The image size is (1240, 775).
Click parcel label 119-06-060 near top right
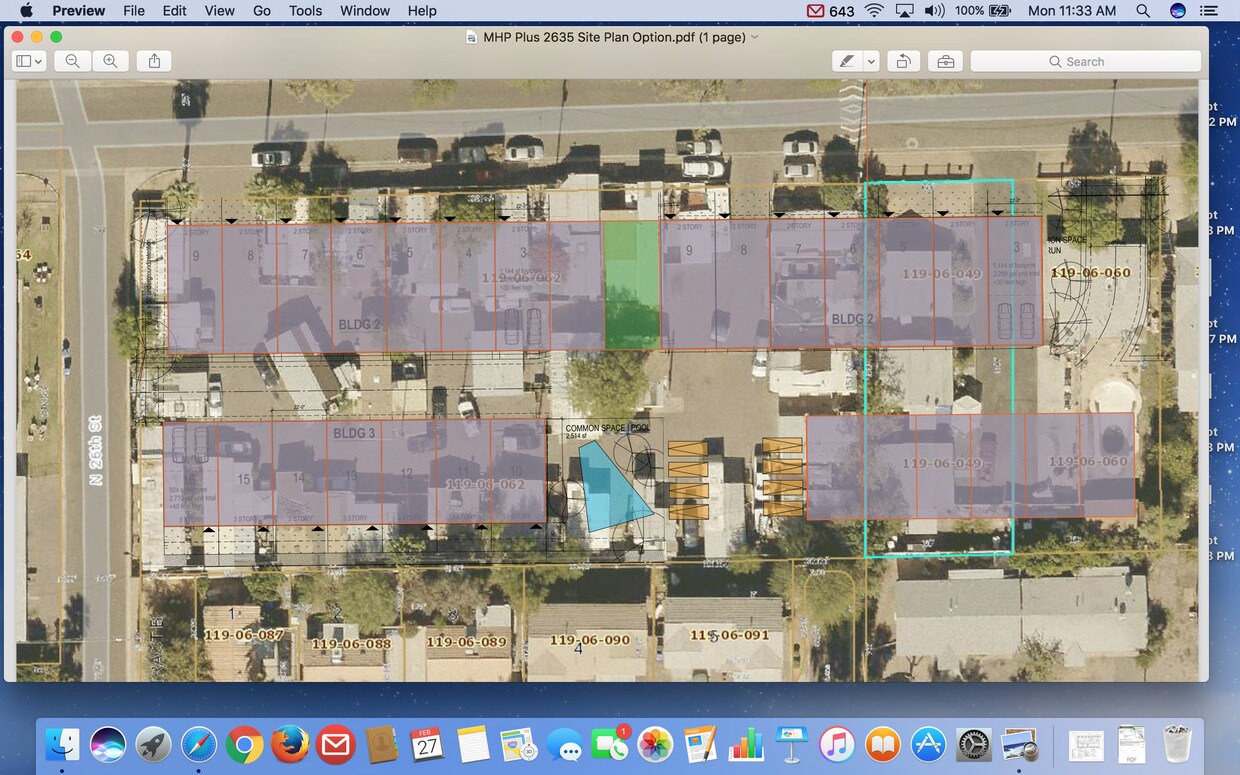pos(1090,272)
